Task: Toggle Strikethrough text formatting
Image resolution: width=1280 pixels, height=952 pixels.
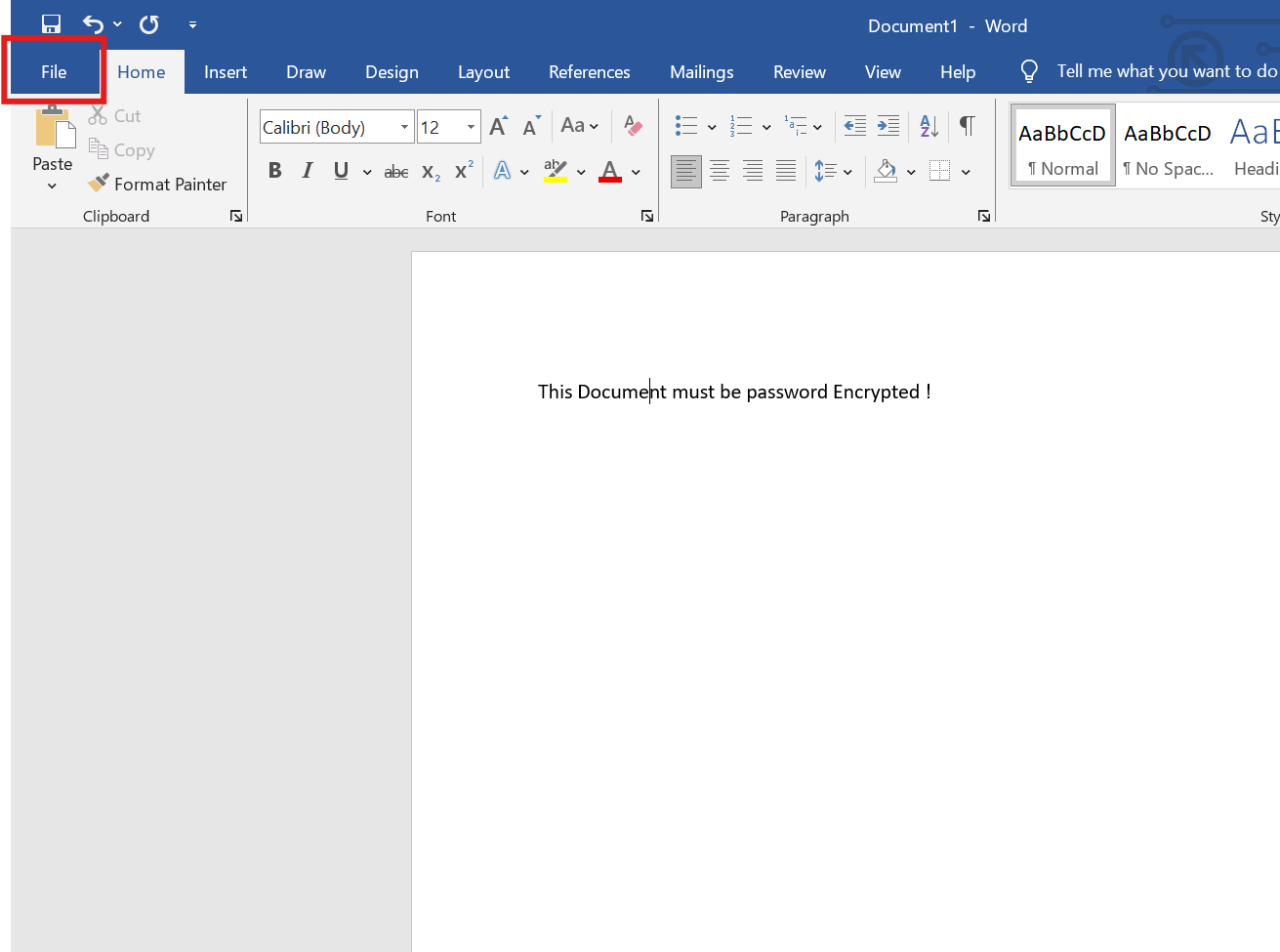Action: 396,172
